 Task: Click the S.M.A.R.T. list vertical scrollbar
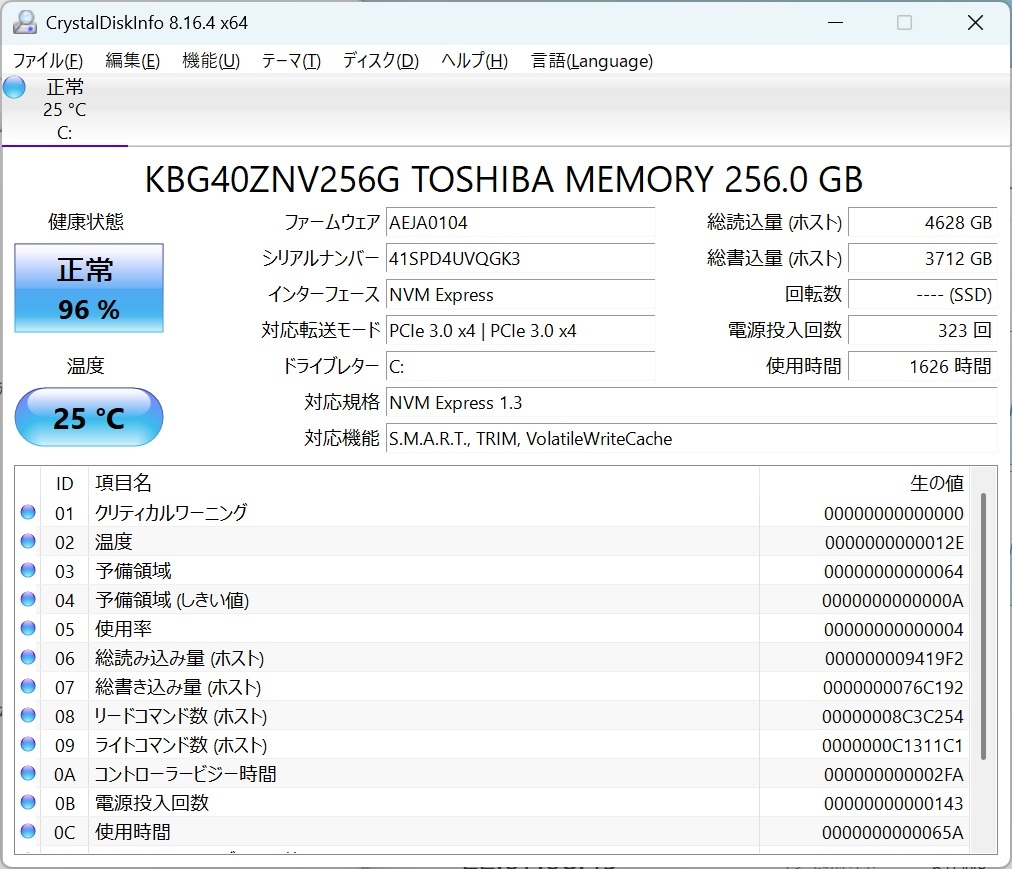(983, 625)
